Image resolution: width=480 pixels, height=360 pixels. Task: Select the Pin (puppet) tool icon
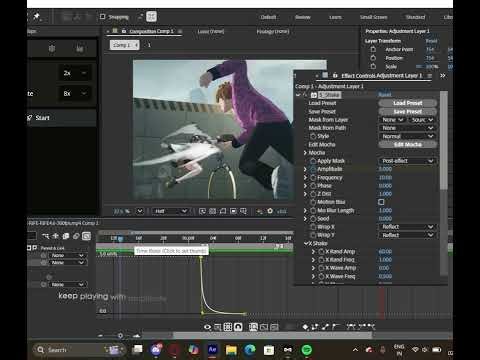point(37,16)
